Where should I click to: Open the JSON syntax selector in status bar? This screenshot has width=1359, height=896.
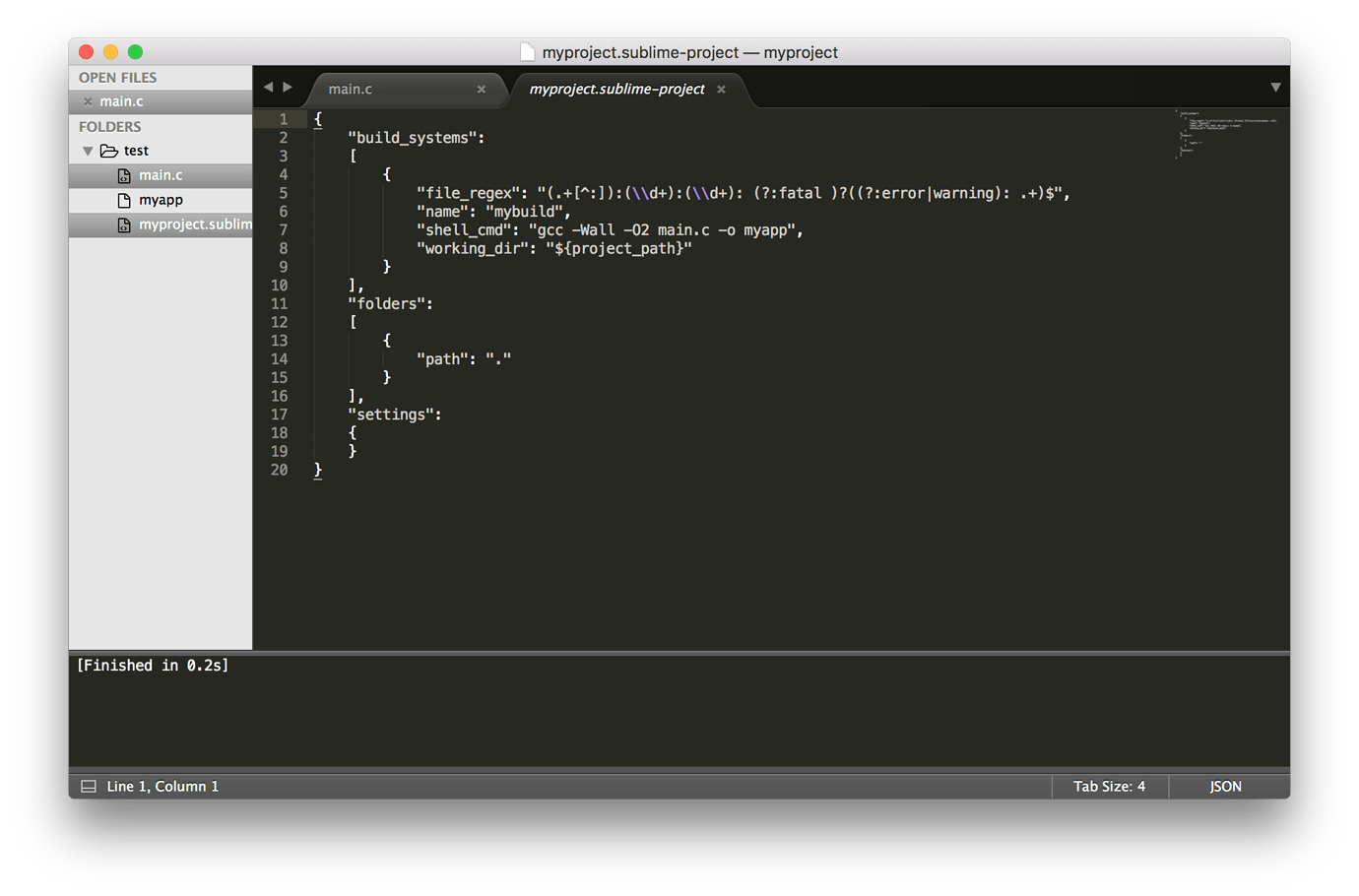click(1224, 786)
